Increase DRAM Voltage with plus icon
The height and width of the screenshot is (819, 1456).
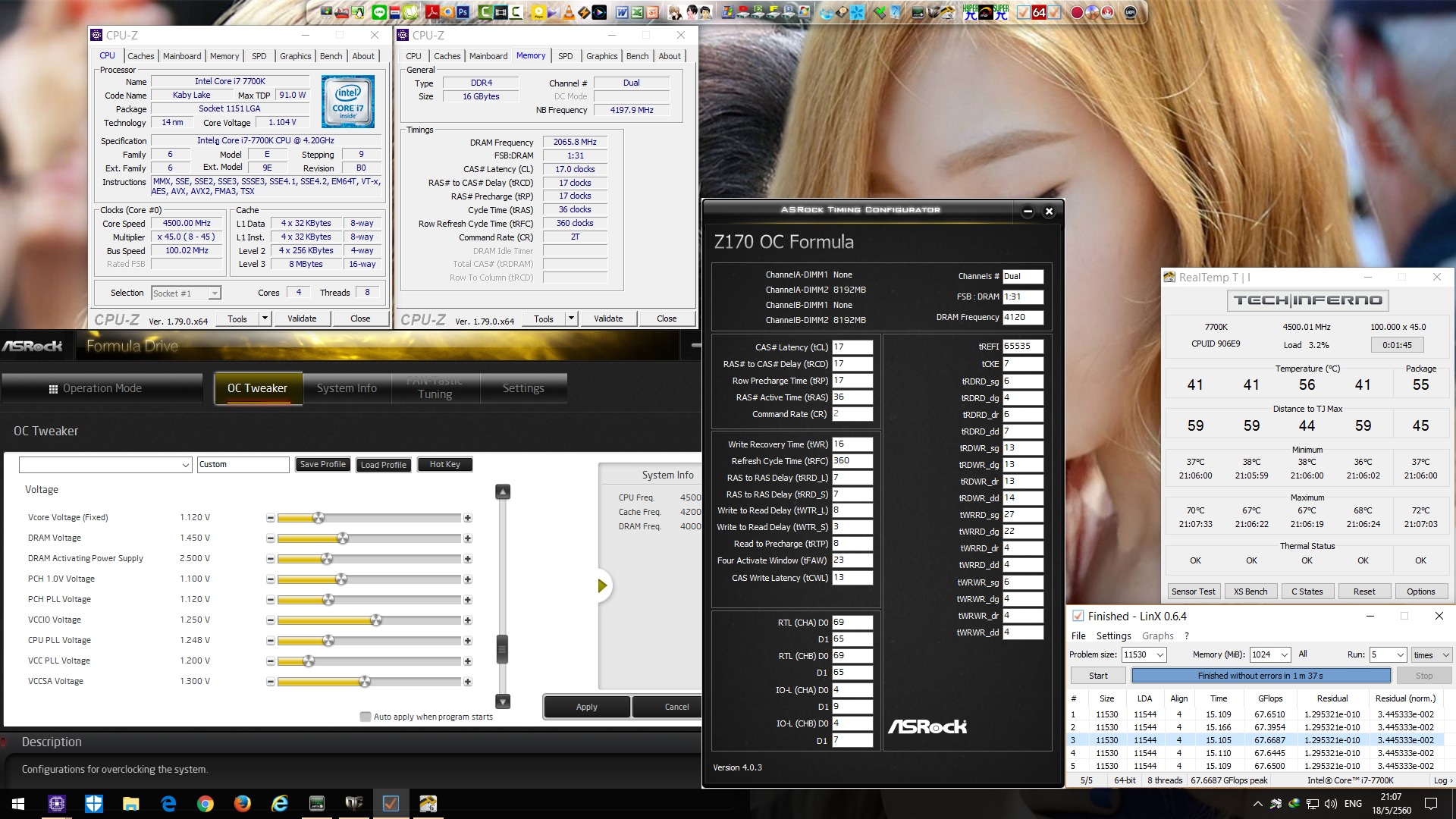[x=468, y=538]
